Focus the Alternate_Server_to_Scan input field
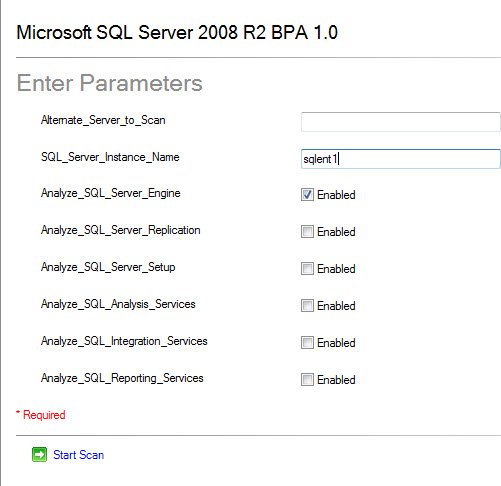 click(401, 122)
